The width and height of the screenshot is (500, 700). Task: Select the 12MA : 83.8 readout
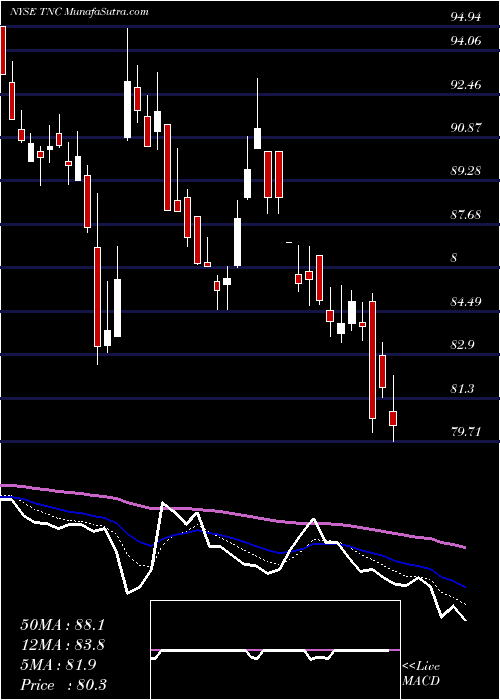tap(63, 645)
